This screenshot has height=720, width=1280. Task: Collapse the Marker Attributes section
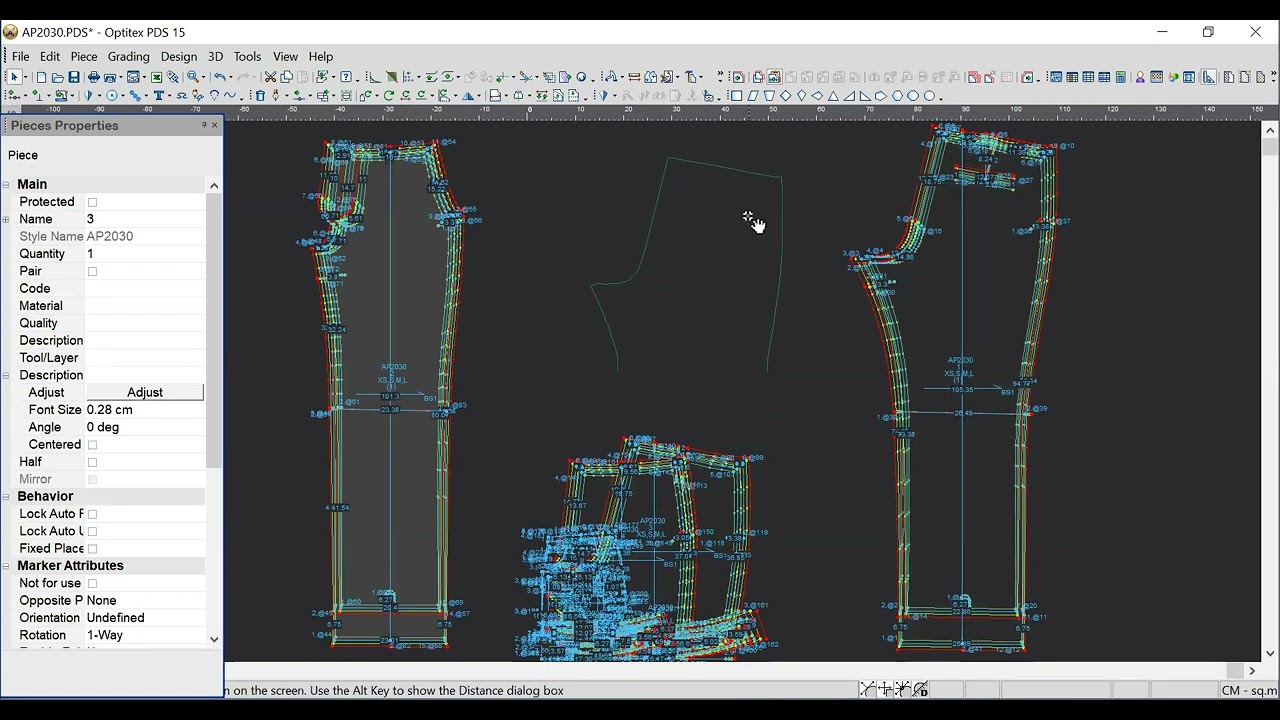coord(6,566)
